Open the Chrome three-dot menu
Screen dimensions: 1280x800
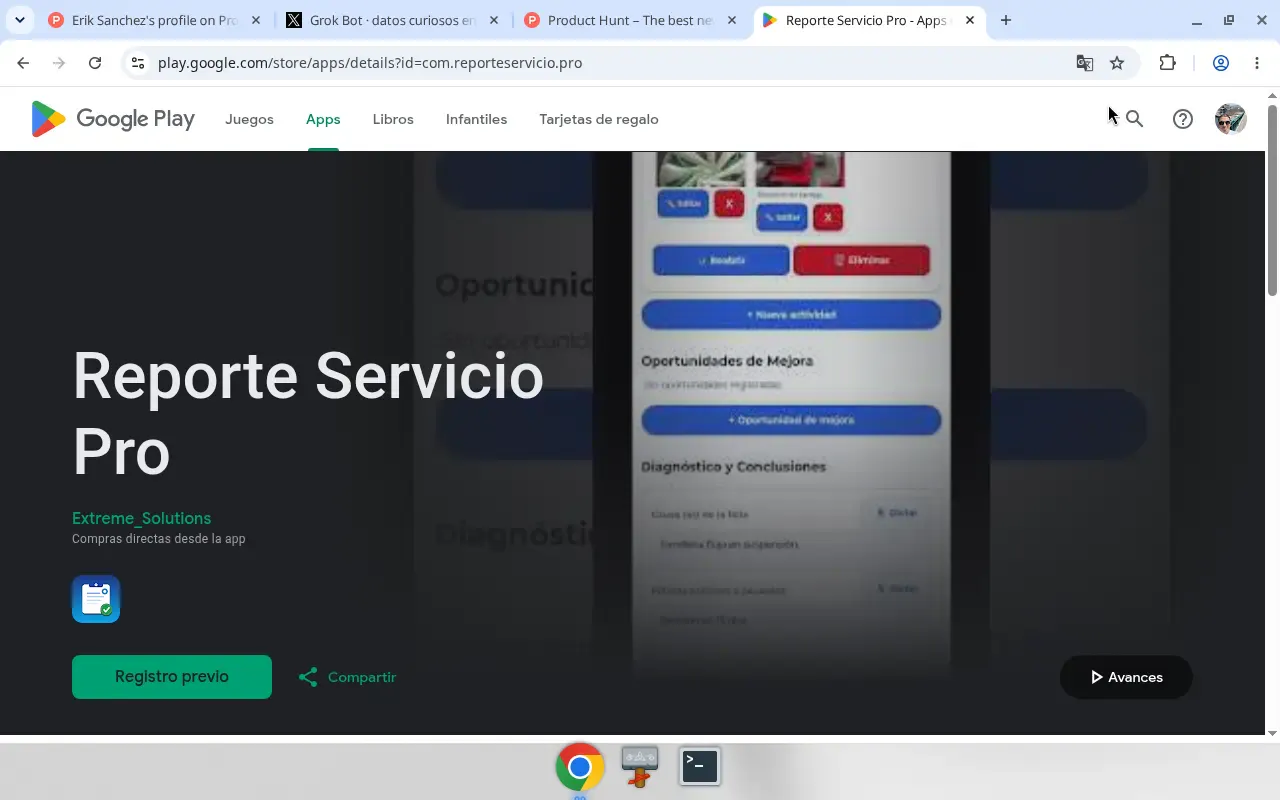click(x=1257, y=63)
